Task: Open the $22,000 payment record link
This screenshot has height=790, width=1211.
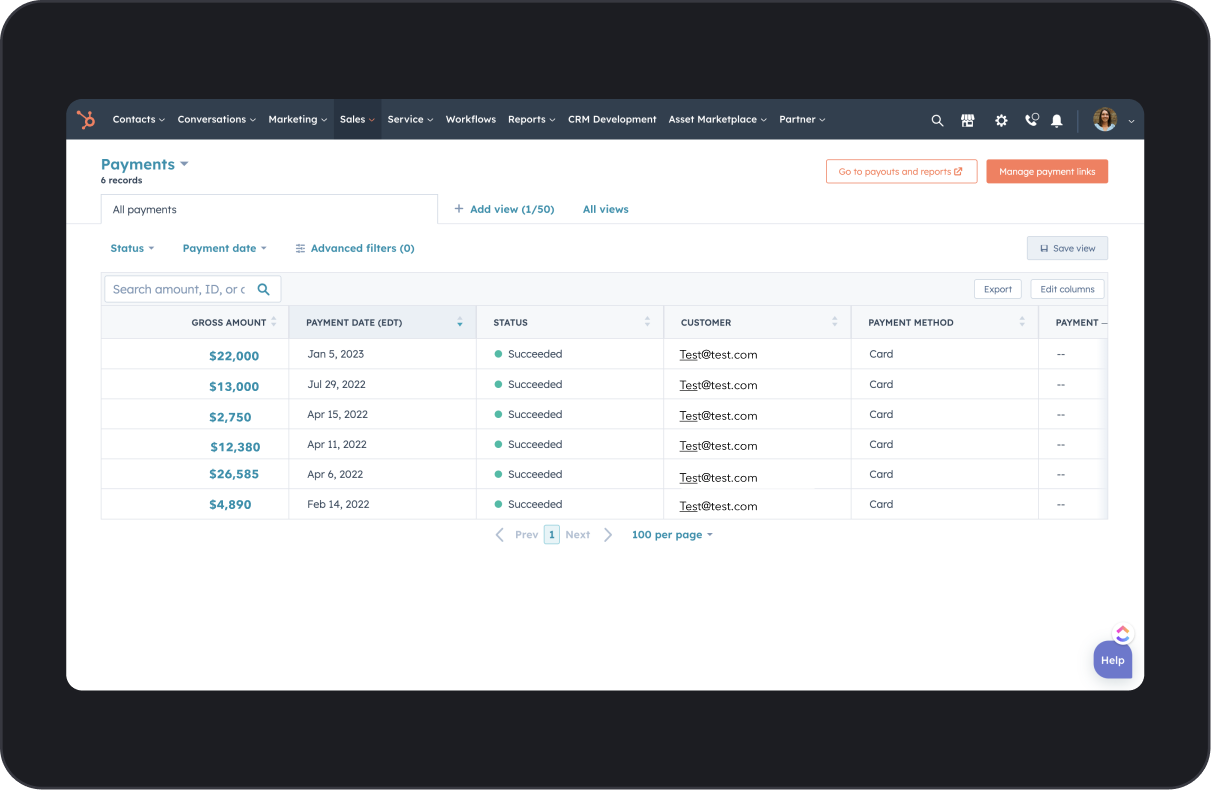Action: 234,355
